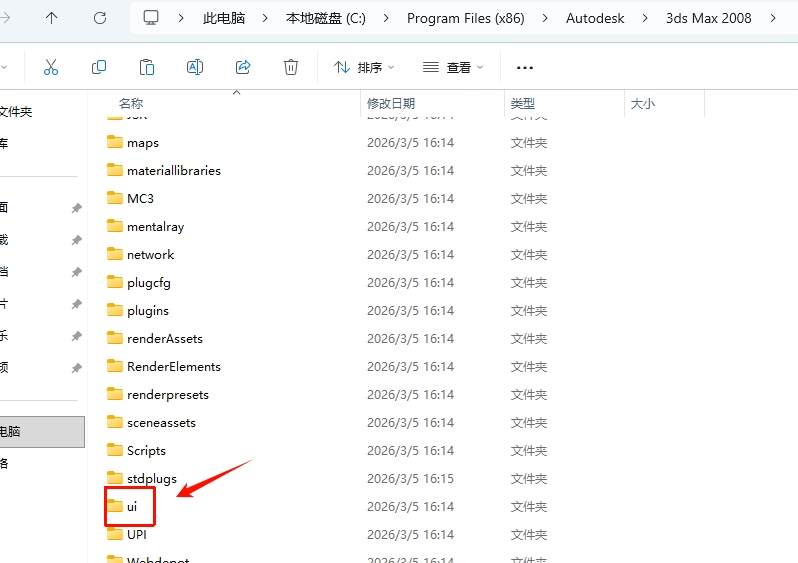This screenshot has height=563, width=798.
Task: Select the plugins folder in the list
Action: pyautogui.click(x=147, y=311)
